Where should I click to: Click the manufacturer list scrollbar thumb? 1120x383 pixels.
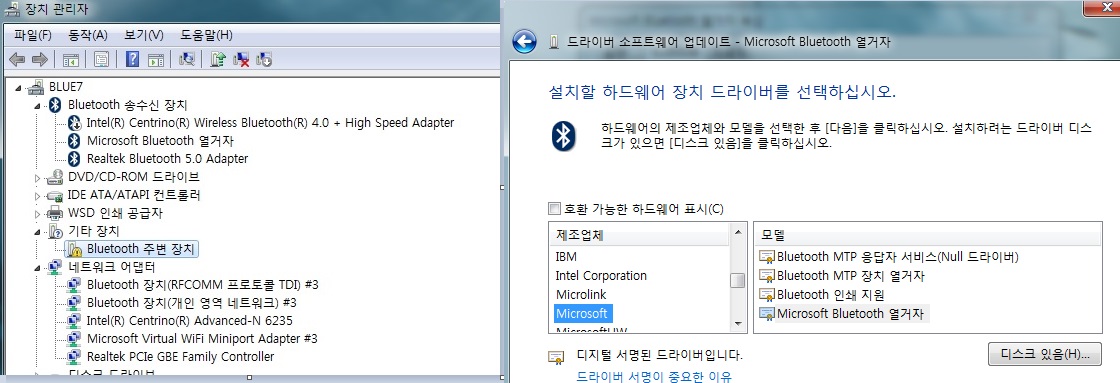(x=738, y=280)
